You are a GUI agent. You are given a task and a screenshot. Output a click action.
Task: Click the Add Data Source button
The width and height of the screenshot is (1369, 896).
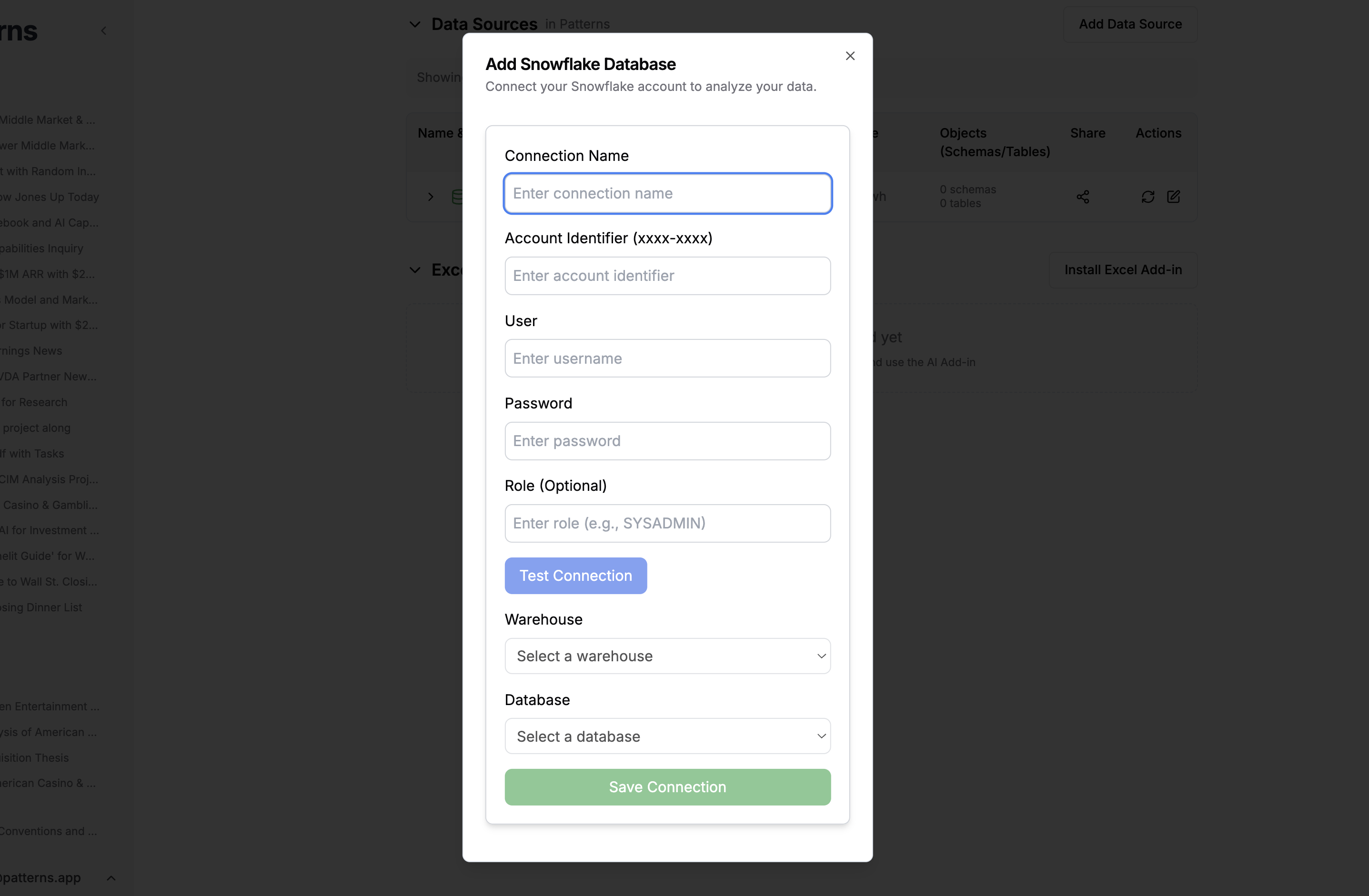tap(1130, 24)
